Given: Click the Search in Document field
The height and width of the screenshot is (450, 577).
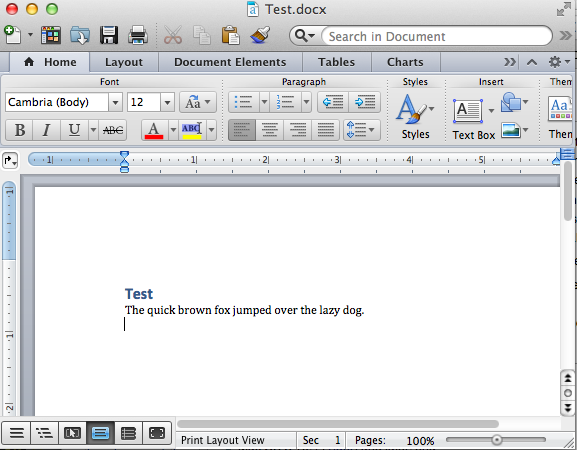Looking at the screenshot, I should tap(436, 36).
